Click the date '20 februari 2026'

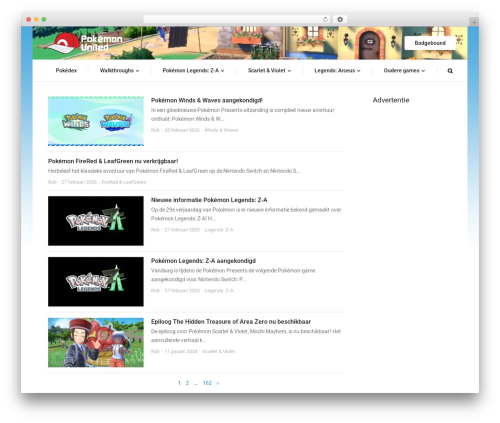182,130
